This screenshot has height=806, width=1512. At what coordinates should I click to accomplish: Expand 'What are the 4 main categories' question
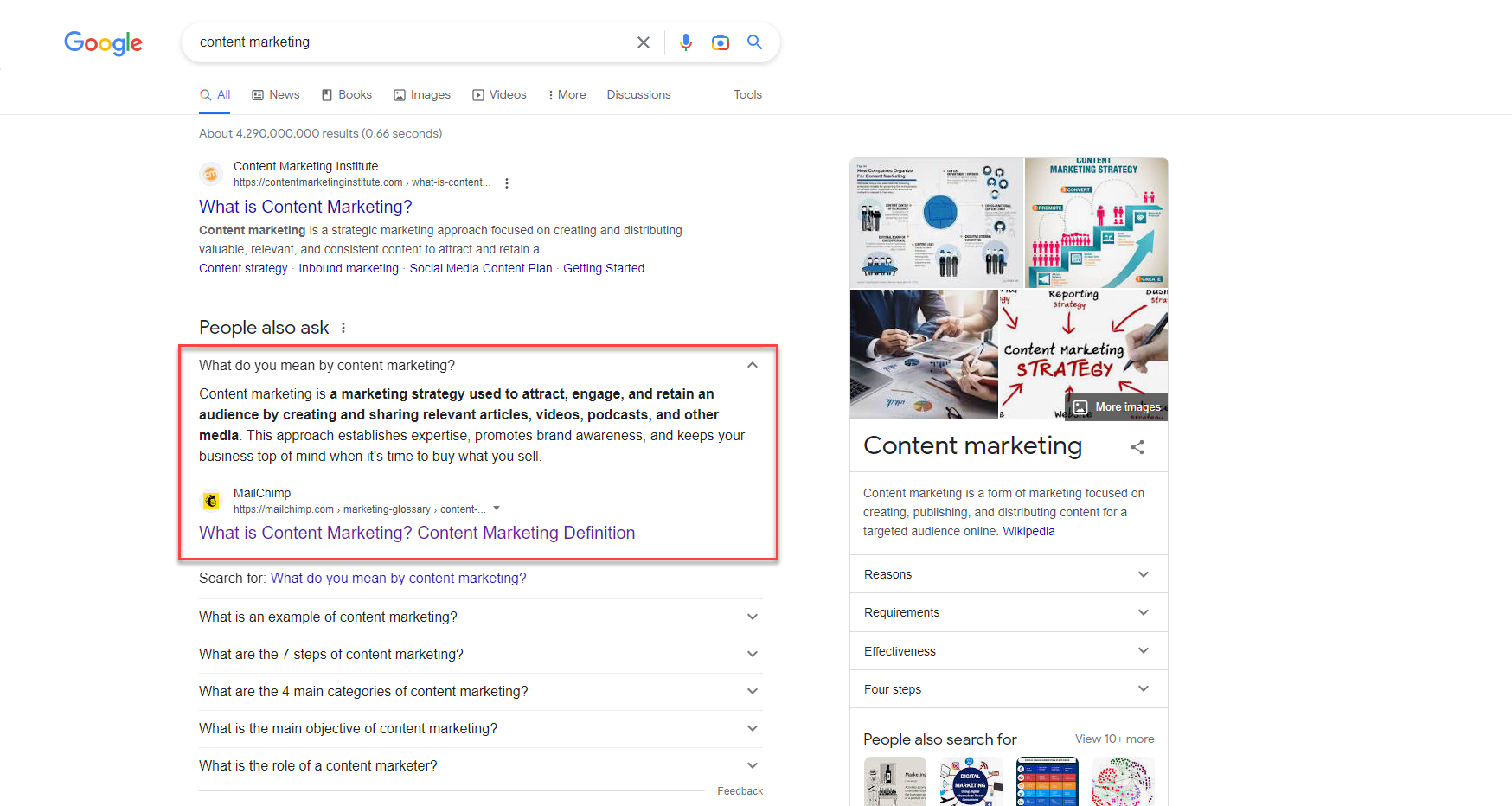(481, 692)
